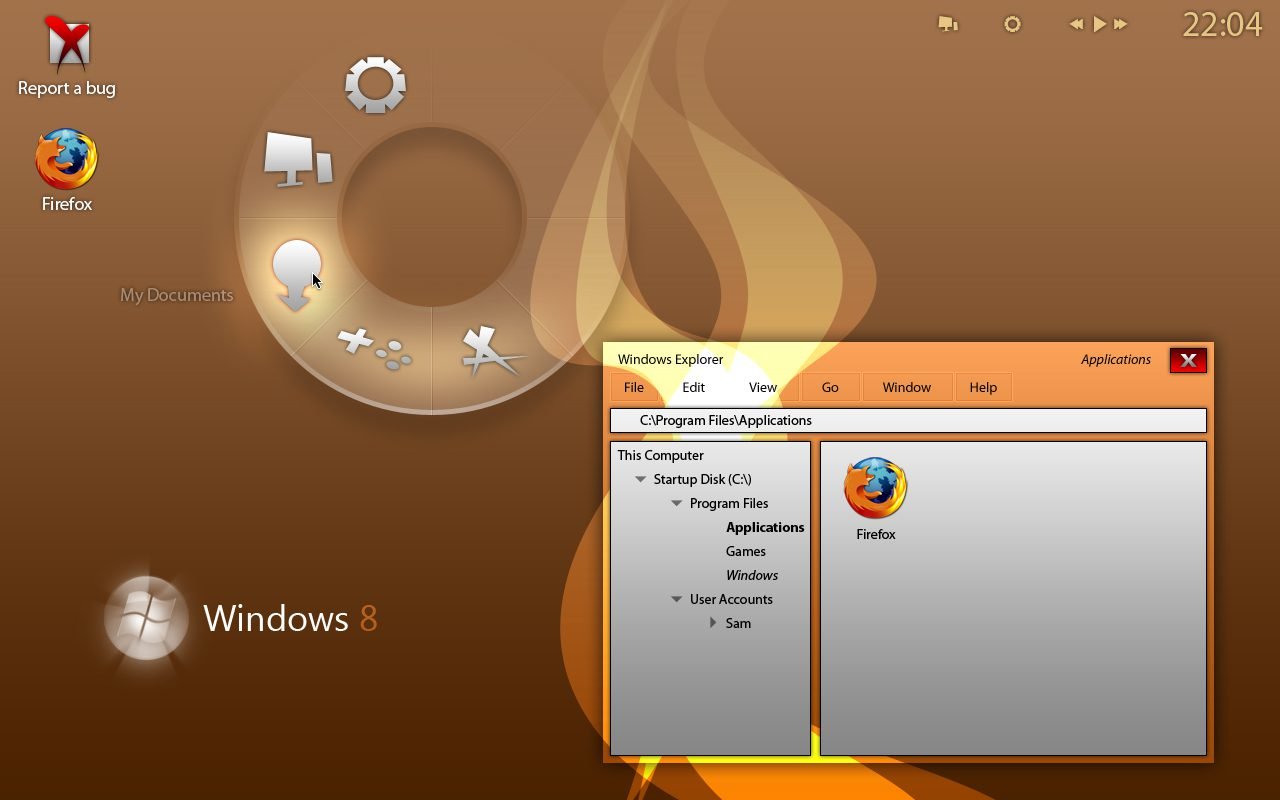1280x800 pixels.
Task: Open the Firefox shortcut on the desktop
Action: tap(66, 160)
